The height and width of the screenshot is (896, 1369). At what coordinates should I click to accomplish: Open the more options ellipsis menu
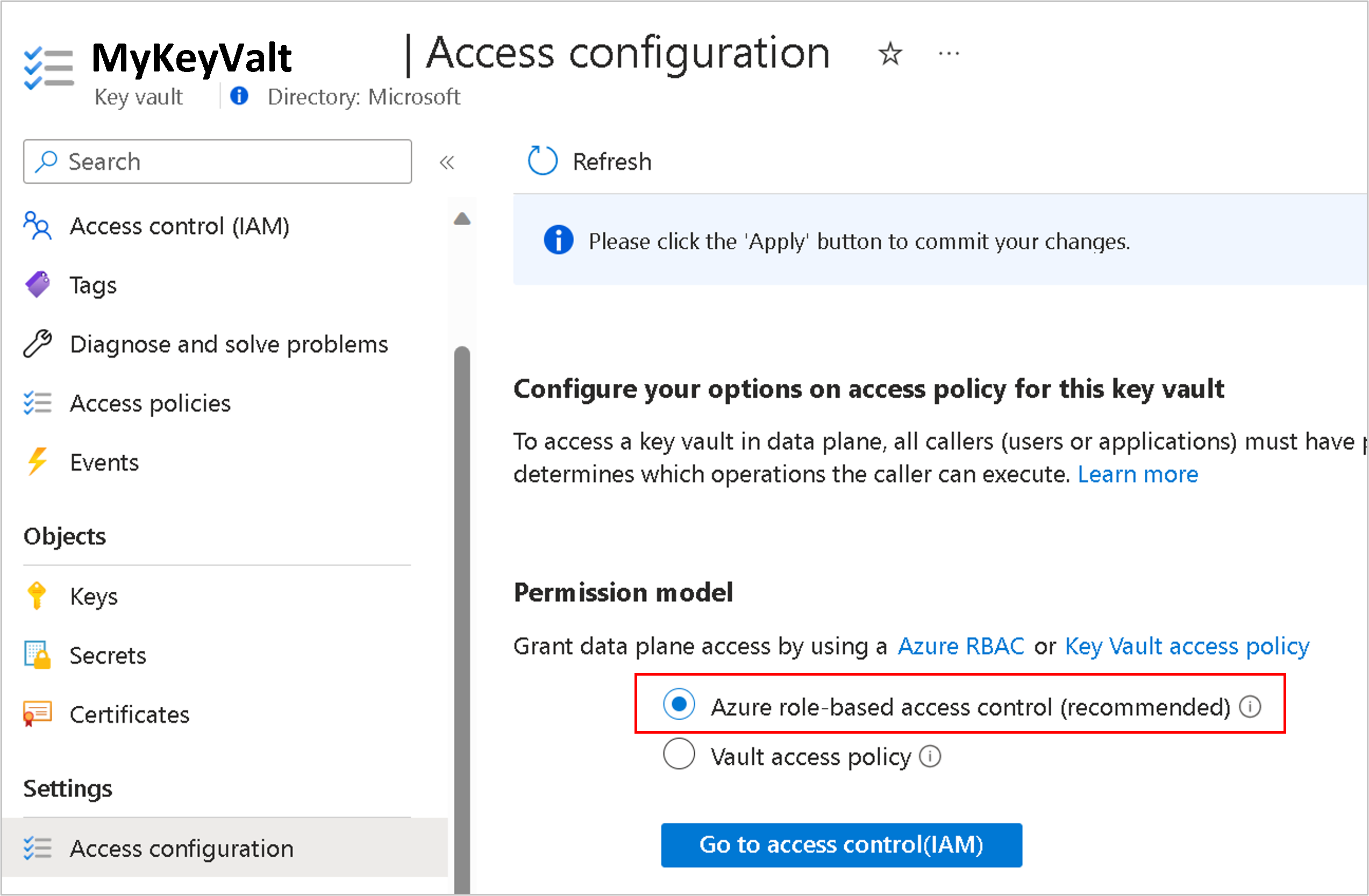coord(949,54)
